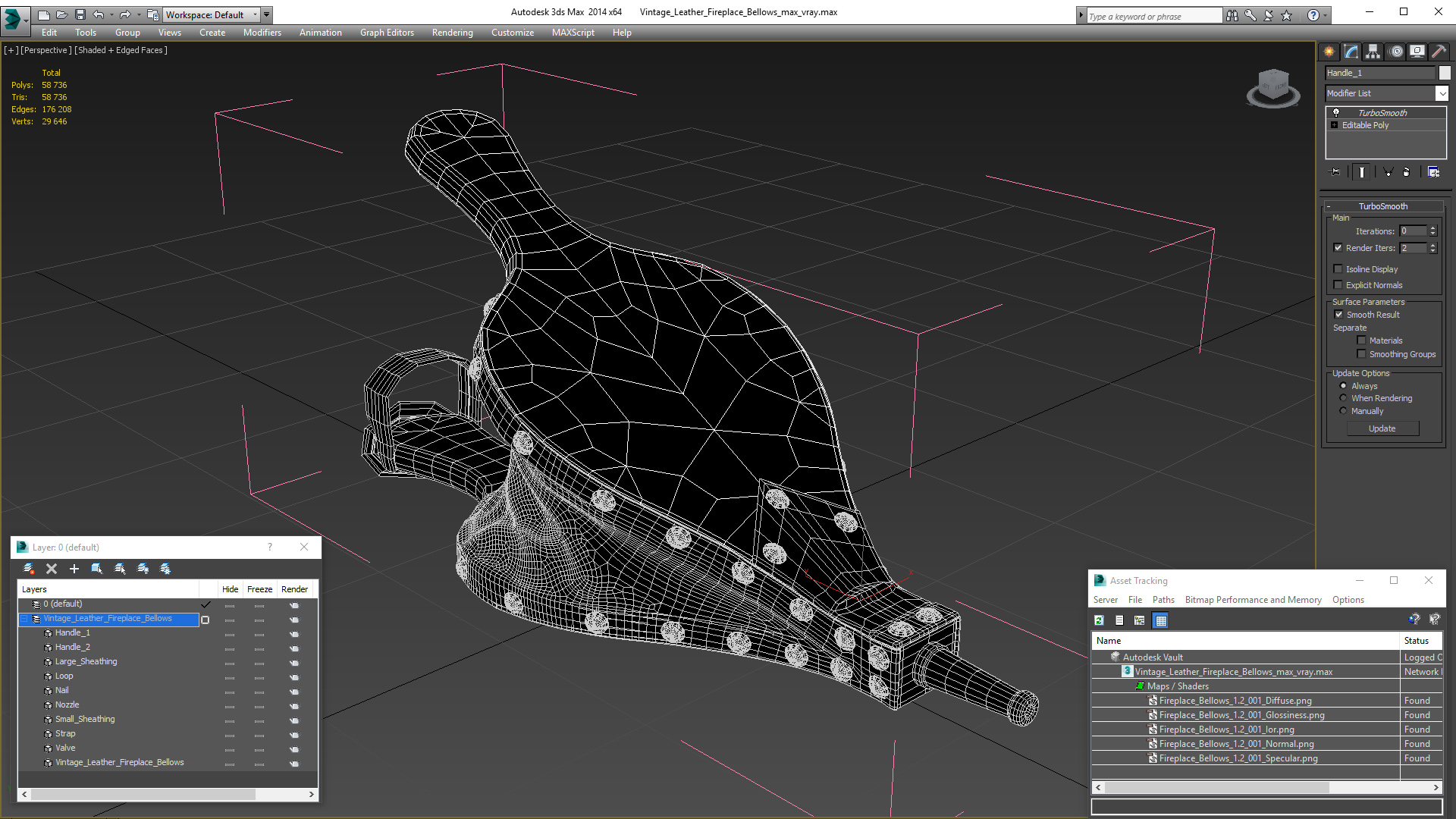Click Handle_1 object color swatch
This screenshot has height=819, width=1456.
tap(1445, 73)
